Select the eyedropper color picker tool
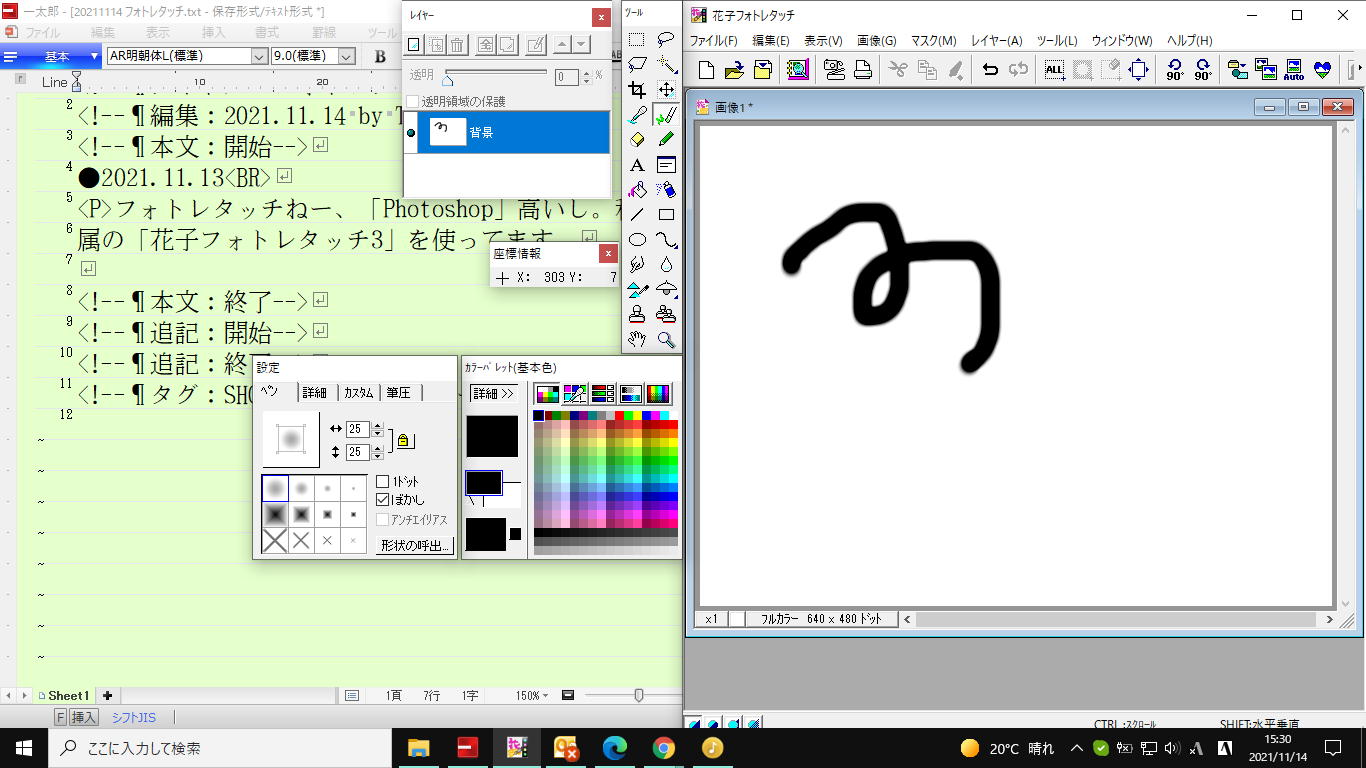1366x768 pixels. (x=637, y=115)
